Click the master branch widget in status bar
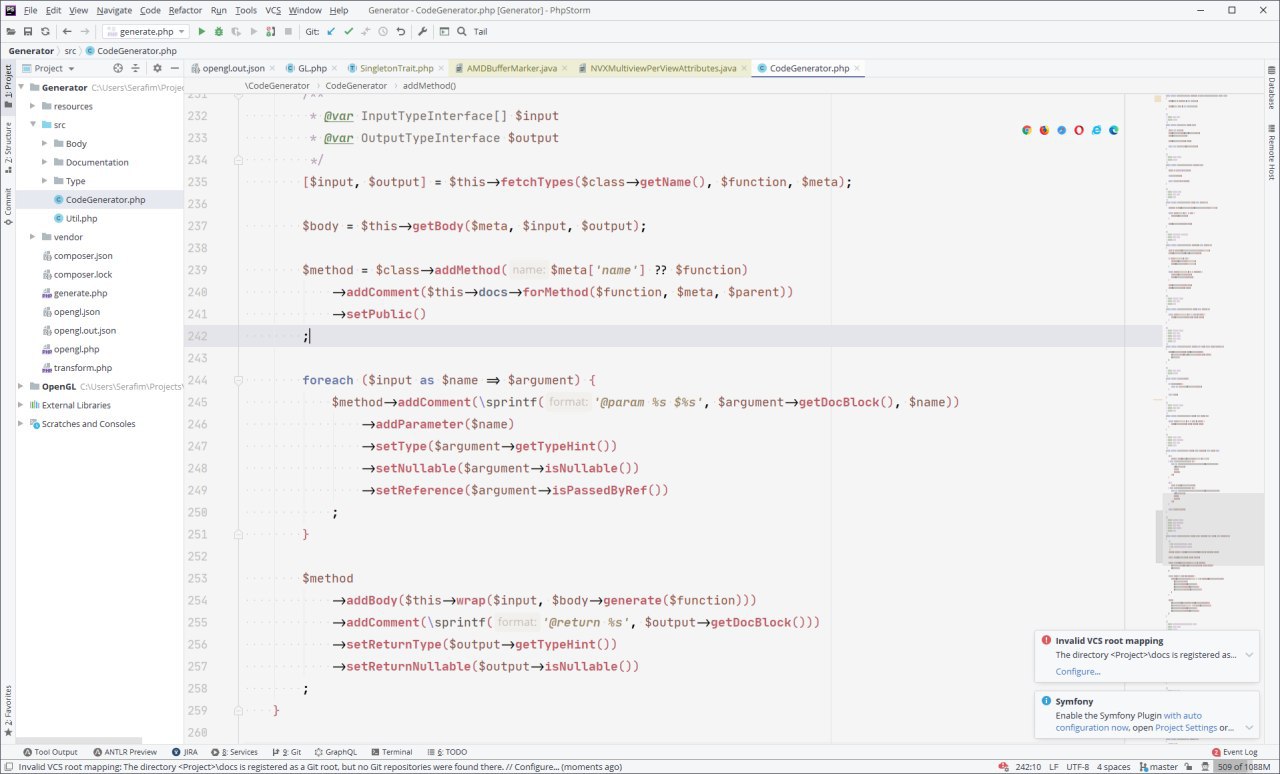This screenshot has height=774, width=1280. point(1158,767)
